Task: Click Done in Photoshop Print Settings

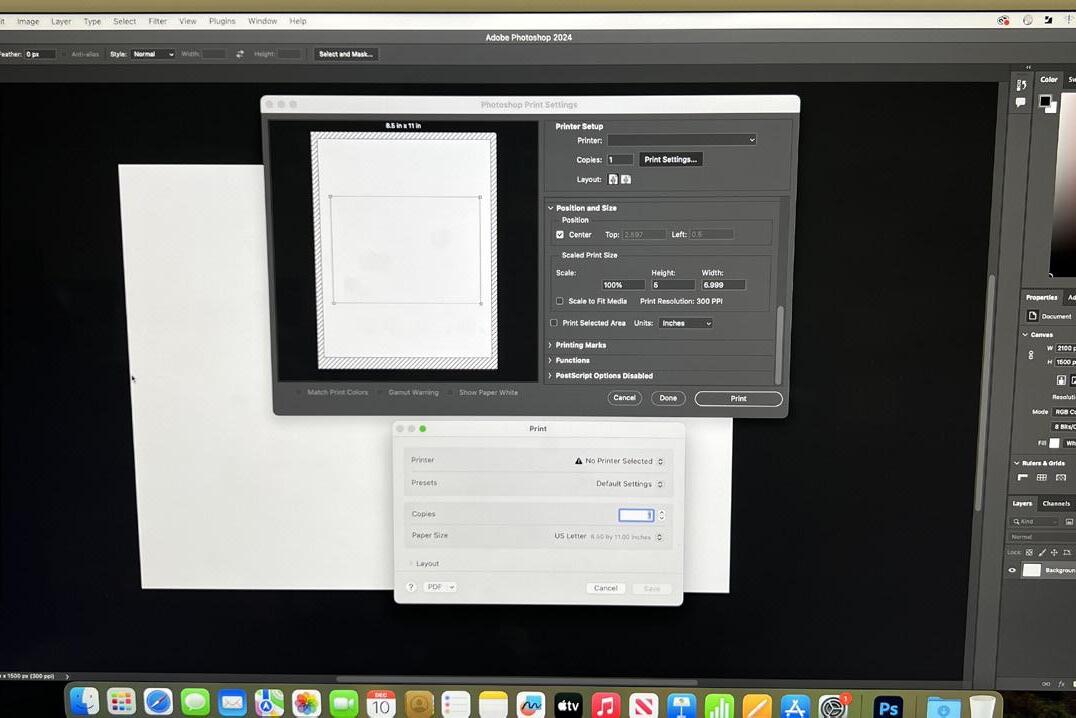Action: click(x=668, y=397)
